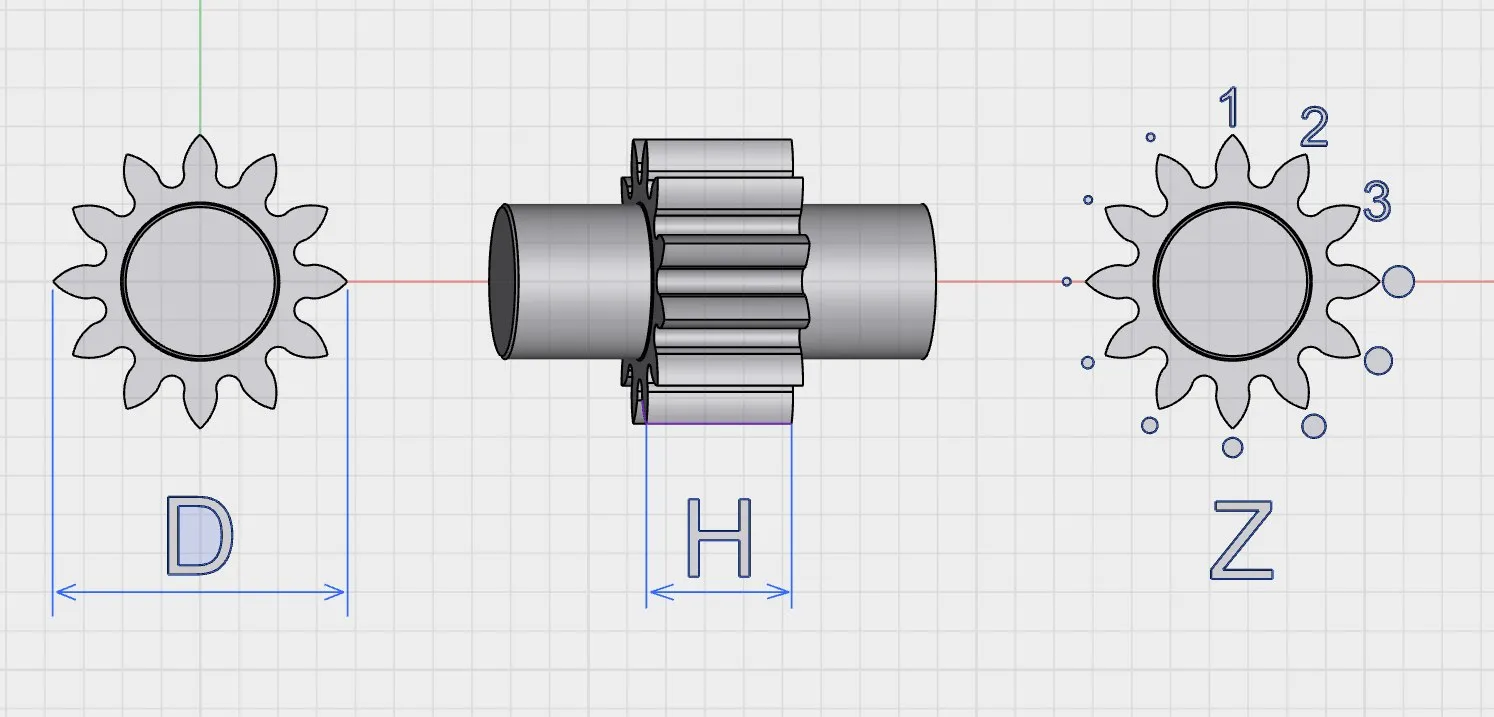The image size is (1494, 717).
Task: Click the H dimension's horizontal arrow line
Action: coord(719,592)
